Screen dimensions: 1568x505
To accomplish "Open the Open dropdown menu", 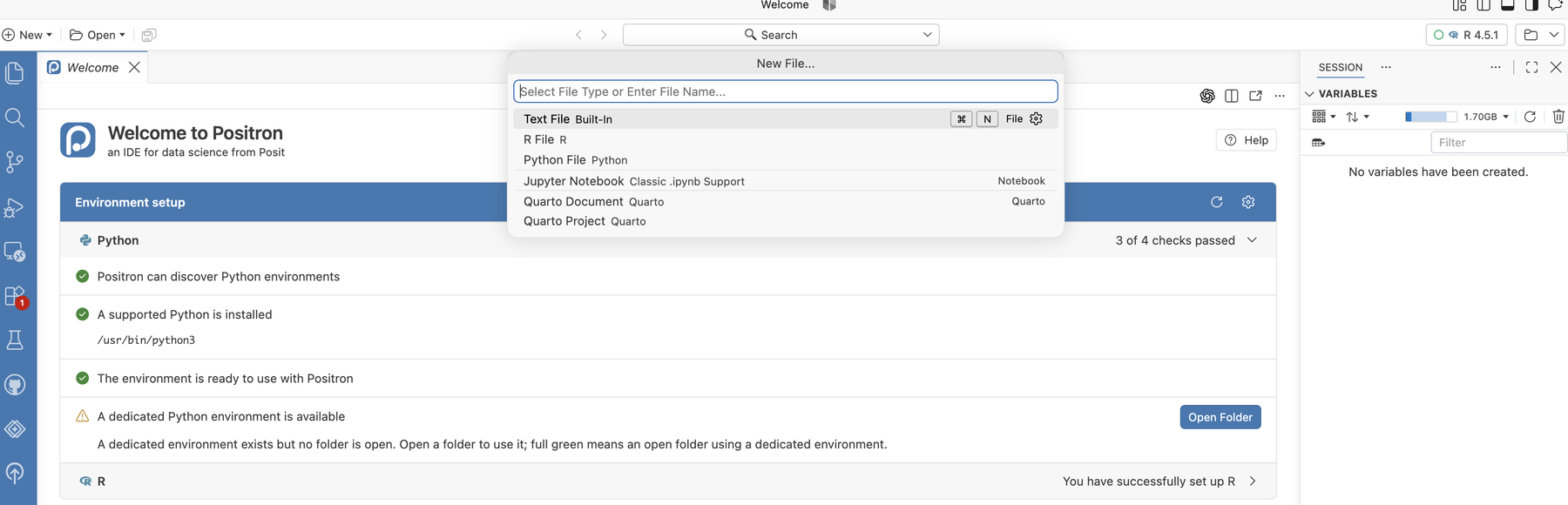I will pyautogui.click(x=98, y=35).
